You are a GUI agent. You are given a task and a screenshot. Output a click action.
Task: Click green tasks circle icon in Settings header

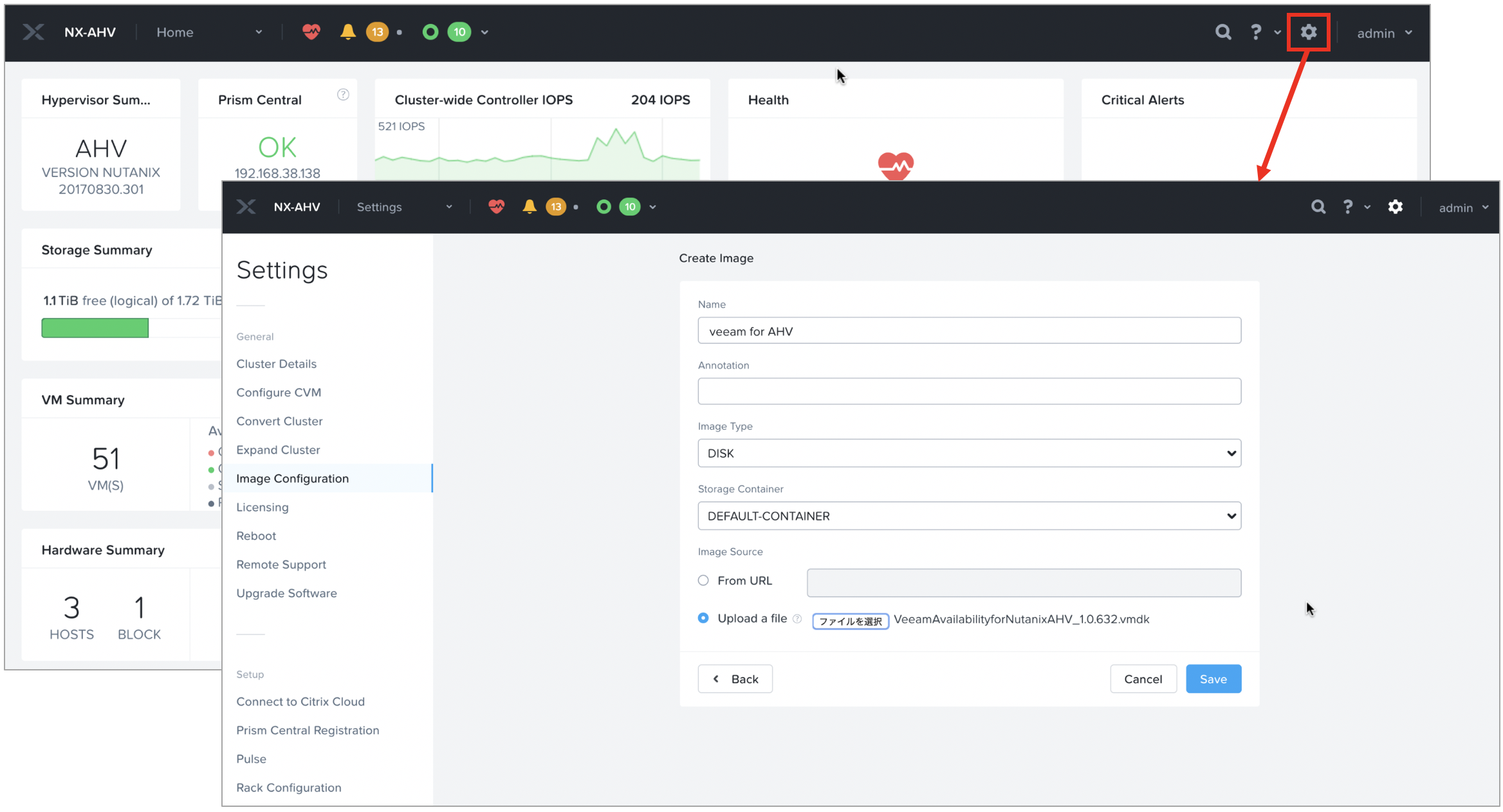[604, 207]
